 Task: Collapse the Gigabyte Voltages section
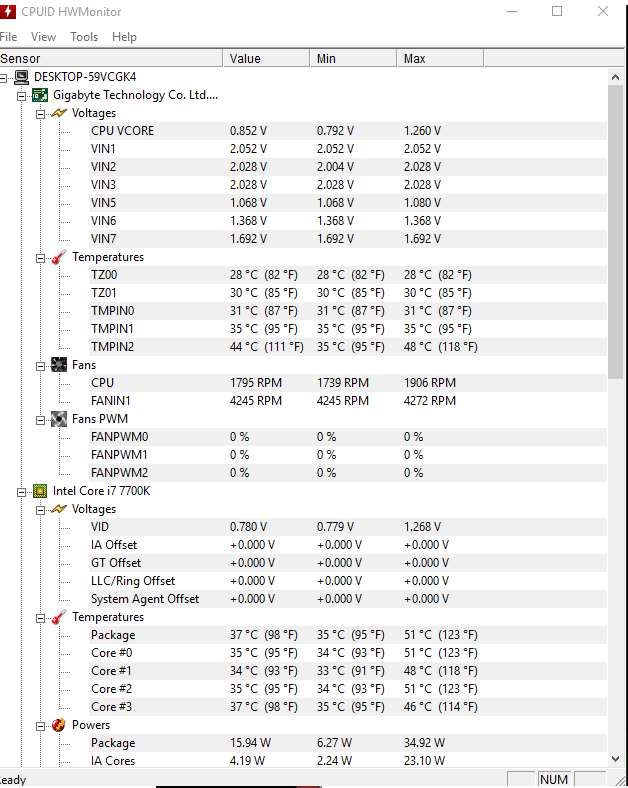tap(40, 114)
